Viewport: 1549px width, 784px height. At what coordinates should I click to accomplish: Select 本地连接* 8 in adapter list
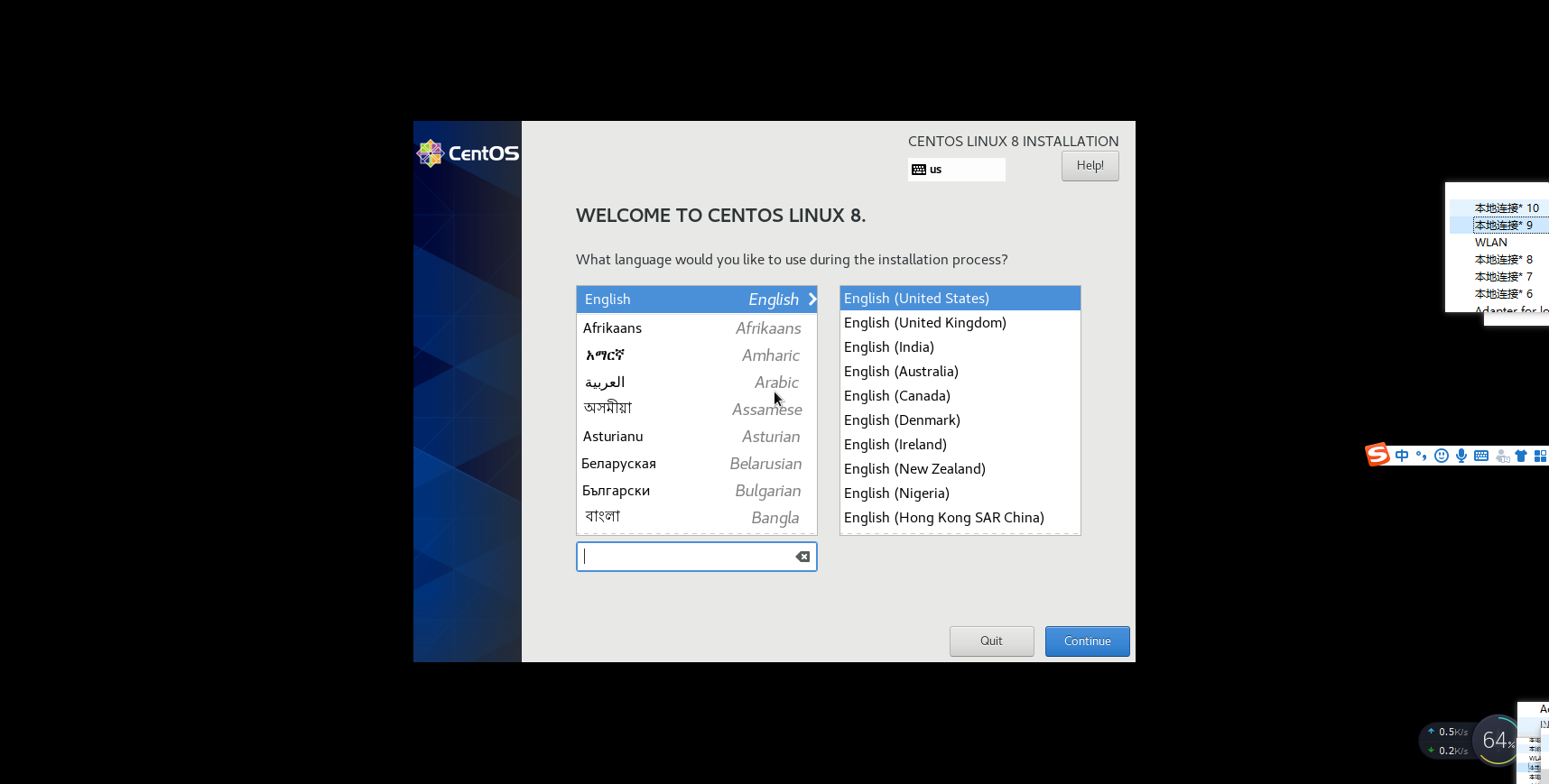point(1499,260)
